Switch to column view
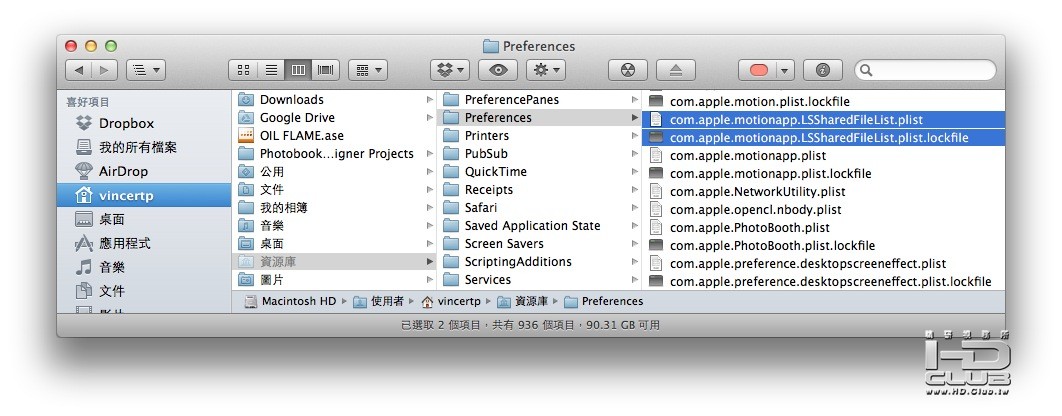This screenshot has width=1062, height=416. click(298, 70)
